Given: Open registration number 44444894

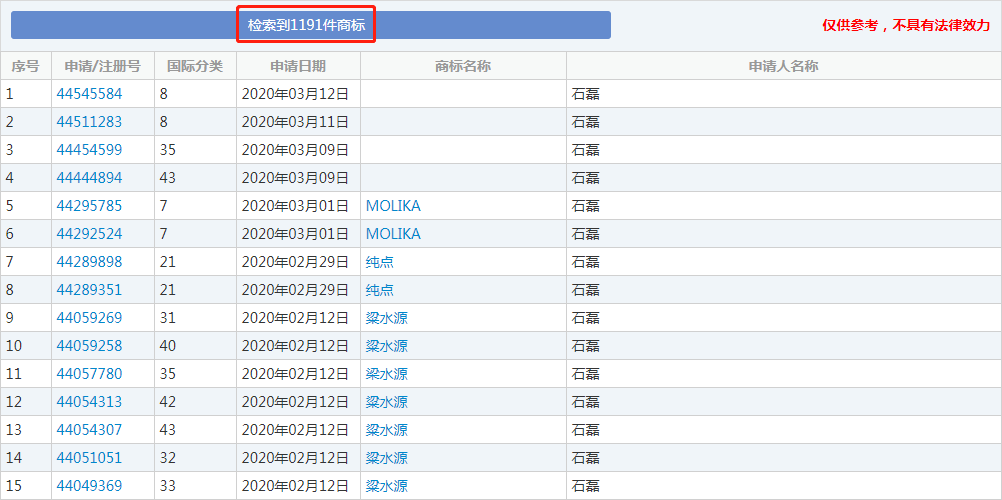Looking at the screenshot, I should [x=89, y=178].
